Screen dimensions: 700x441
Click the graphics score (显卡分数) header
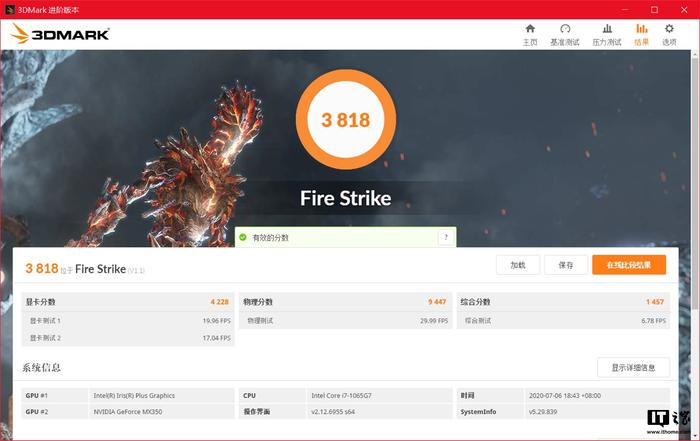(40, 302)
